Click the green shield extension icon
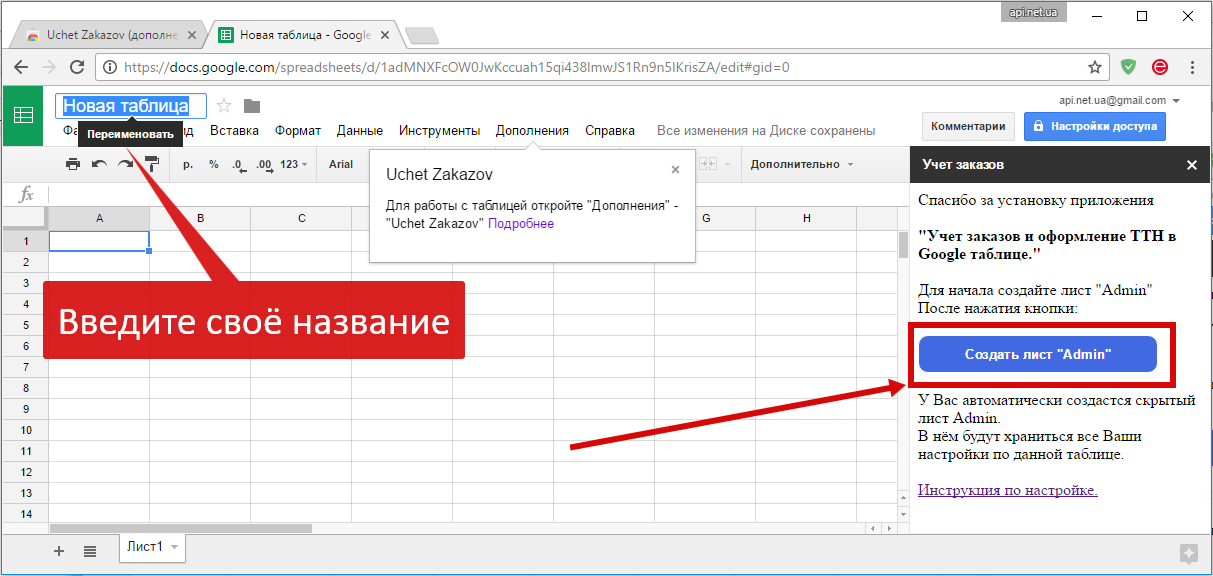 [x=1128, y=67]
